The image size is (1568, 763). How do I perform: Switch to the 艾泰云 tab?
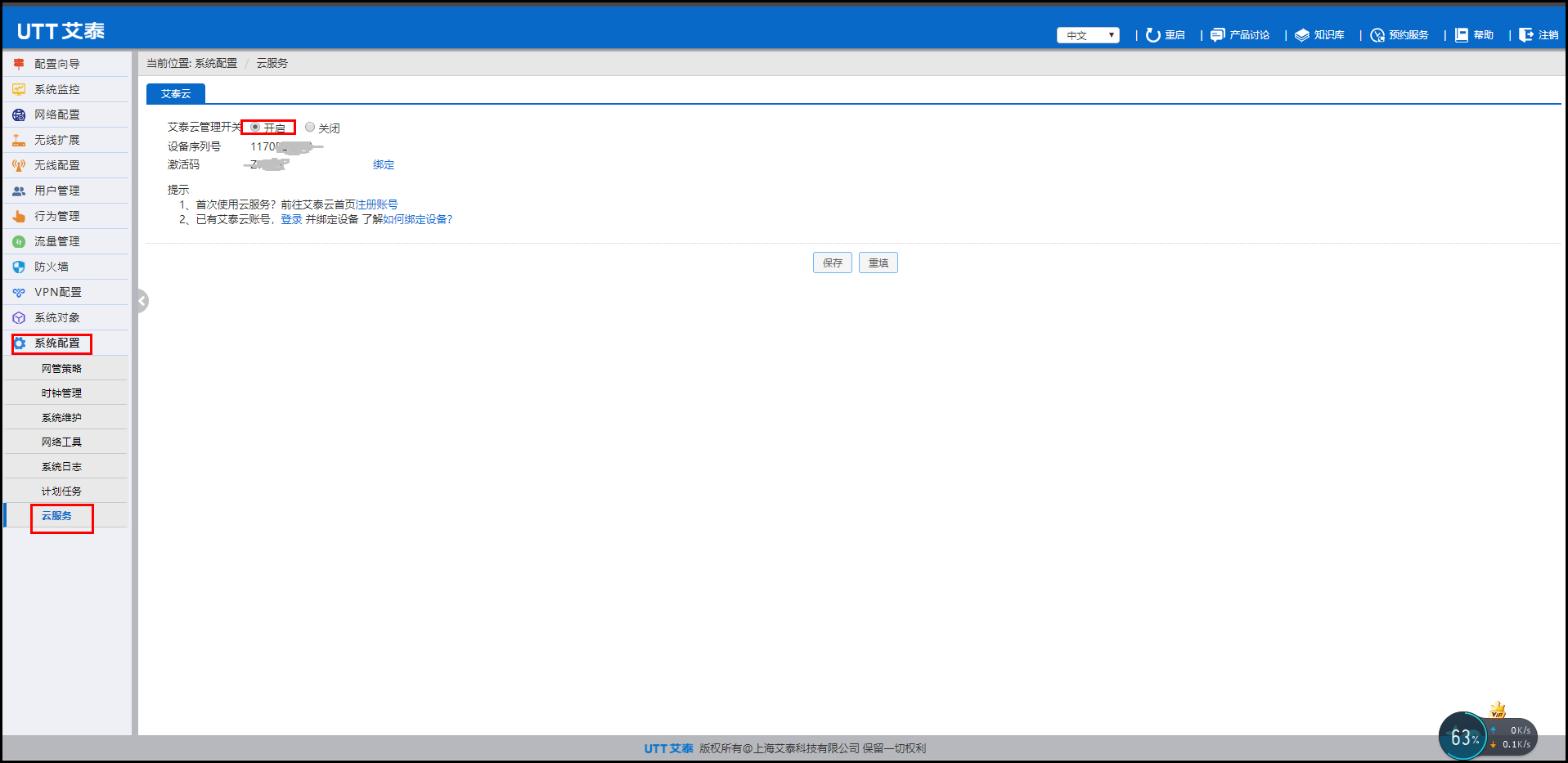click(x=176, y=93)
